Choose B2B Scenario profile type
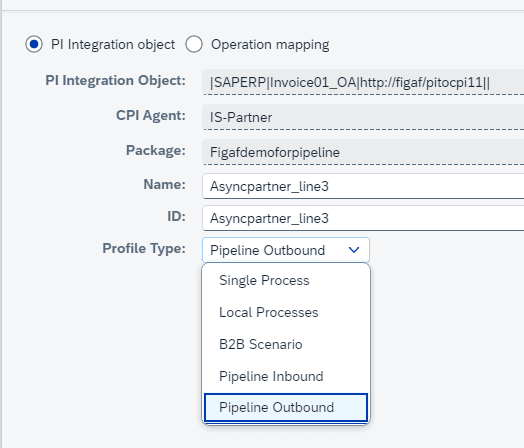Screen dimensions: 524x448 (286, 344)
